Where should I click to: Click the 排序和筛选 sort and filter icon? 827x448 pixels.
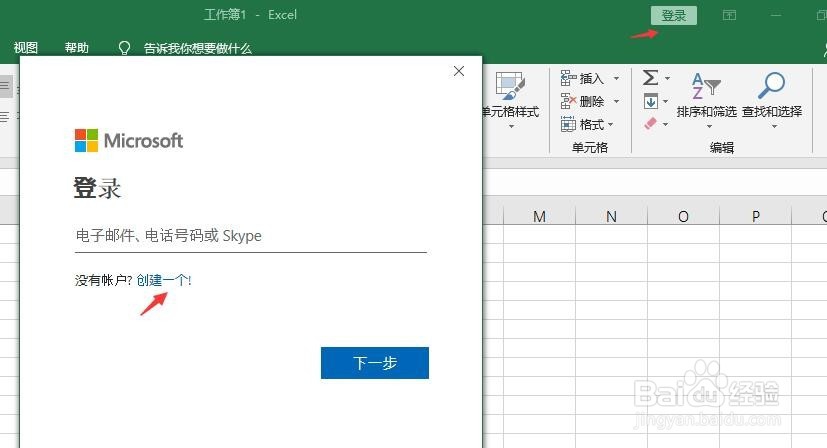tap(706, 86)
